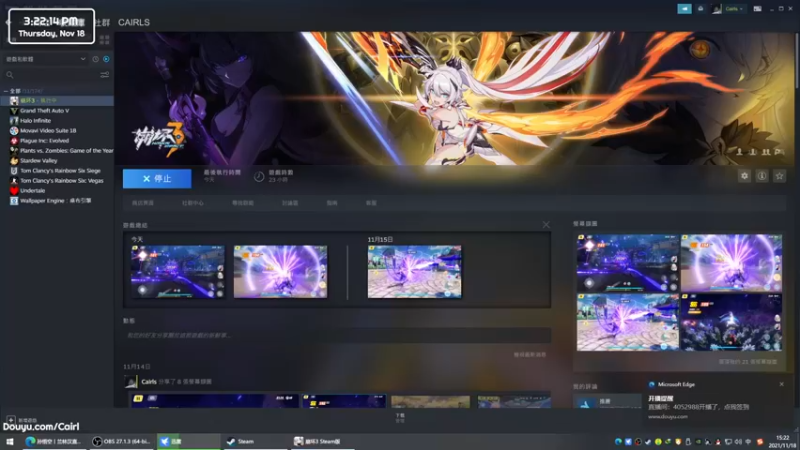800x450 pixels.
Task: Open bottom-right screenshot in screenshots panel
Action: coord(731,322)
